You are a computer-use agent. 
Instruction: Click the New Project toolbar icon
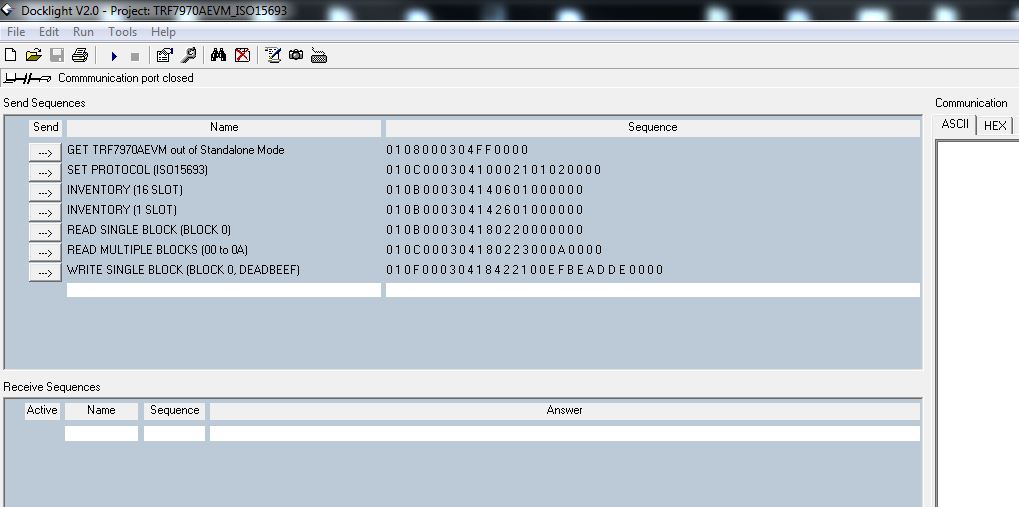point(10,56)
